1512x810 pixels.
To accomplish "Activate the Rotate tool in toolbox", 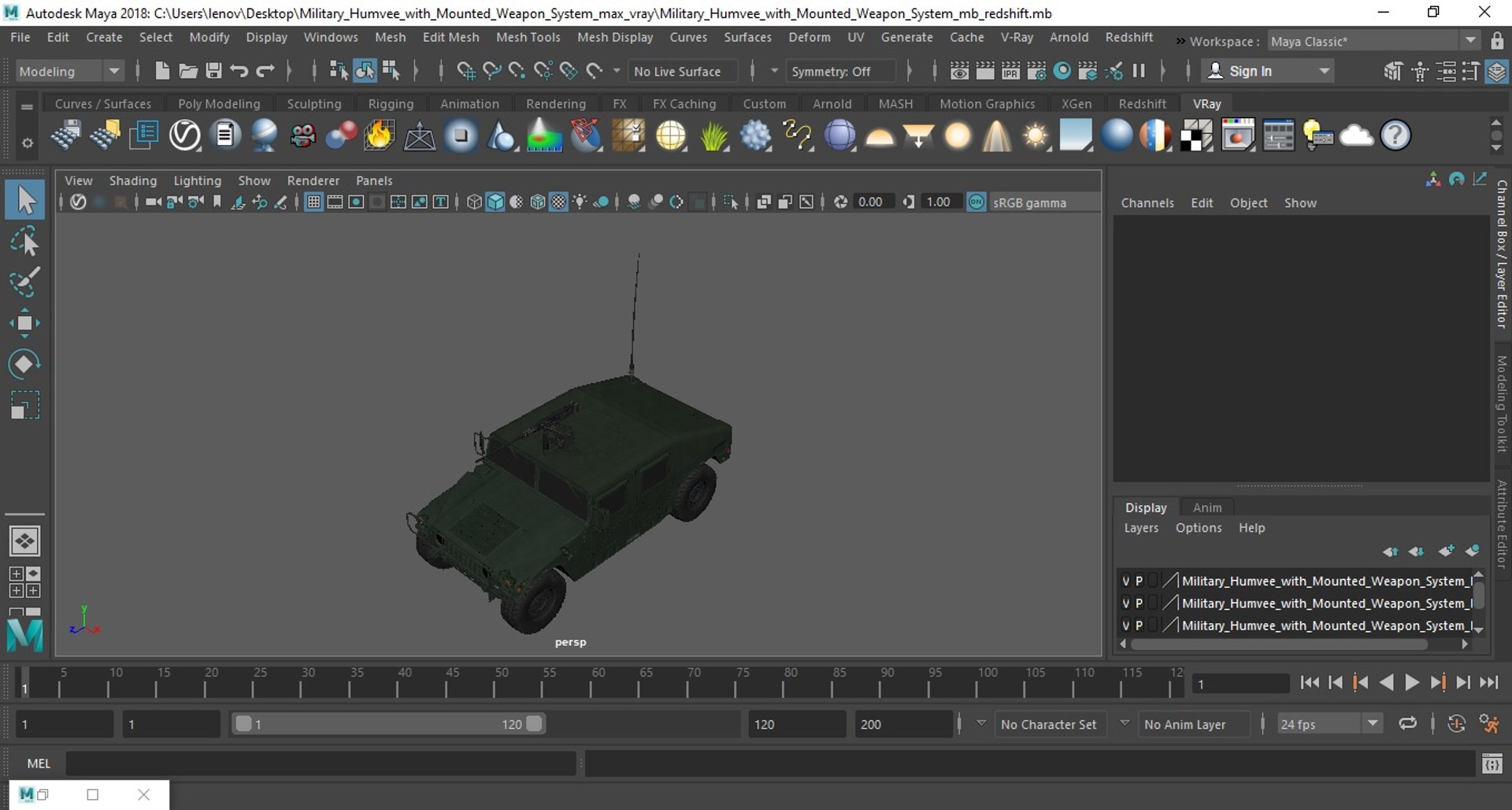I will tap(25, 364).
